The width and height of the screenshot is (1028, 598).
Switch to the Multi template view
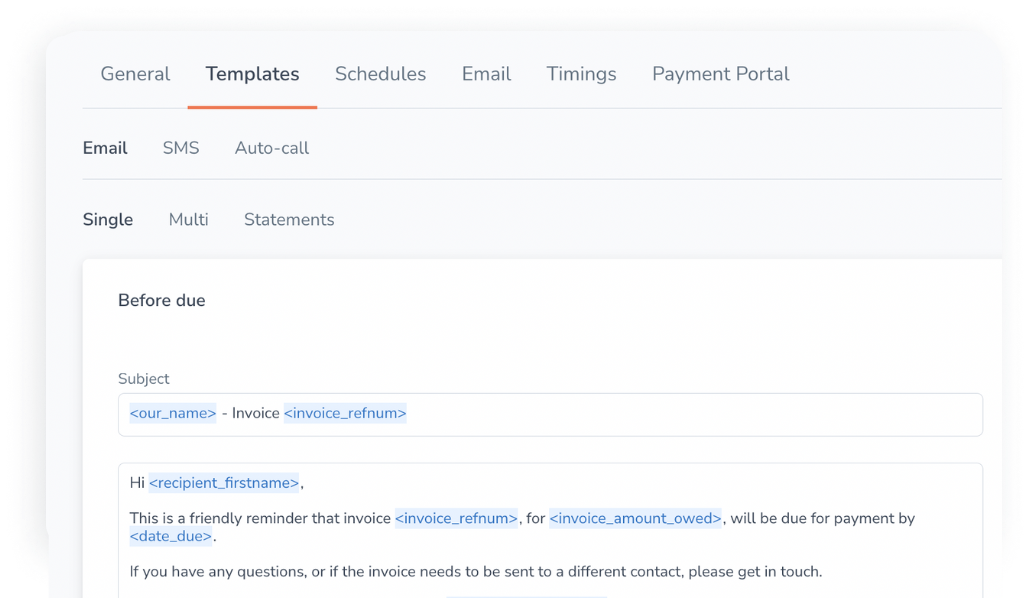(x=188, y=219)
